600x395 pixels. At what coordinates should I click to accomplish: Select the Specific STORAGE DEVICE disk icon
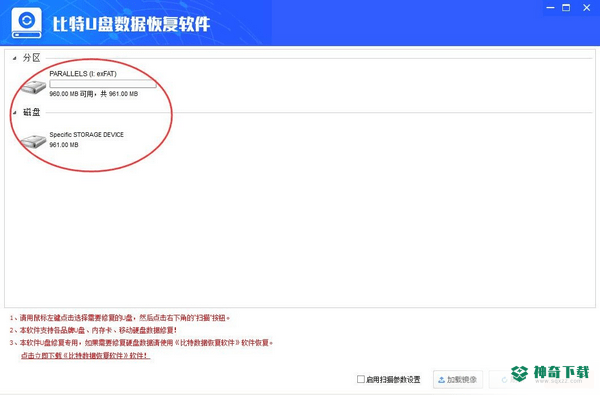tap(34, 141)
